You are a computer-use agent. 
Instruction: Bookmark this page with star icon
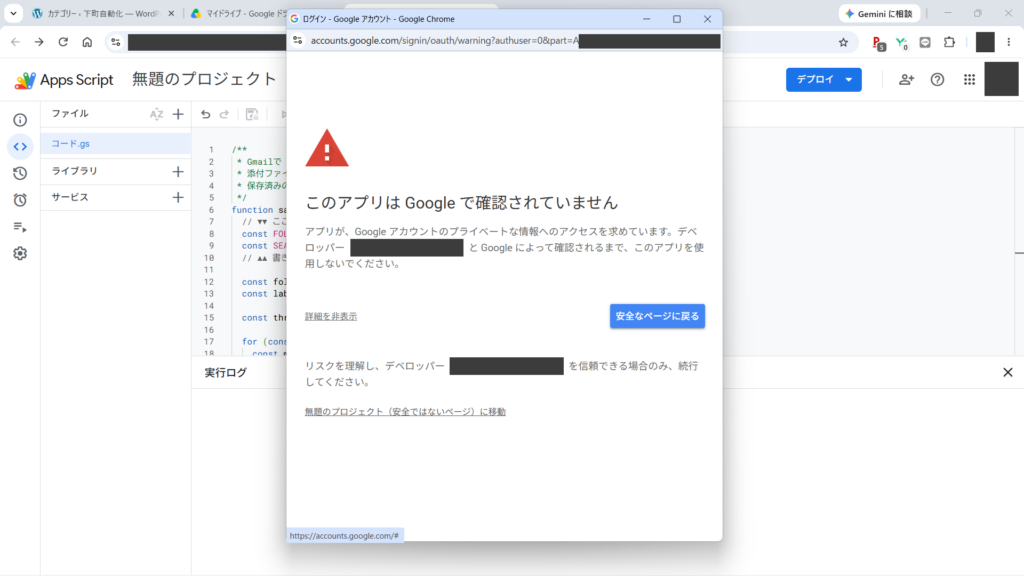(844, 42)
